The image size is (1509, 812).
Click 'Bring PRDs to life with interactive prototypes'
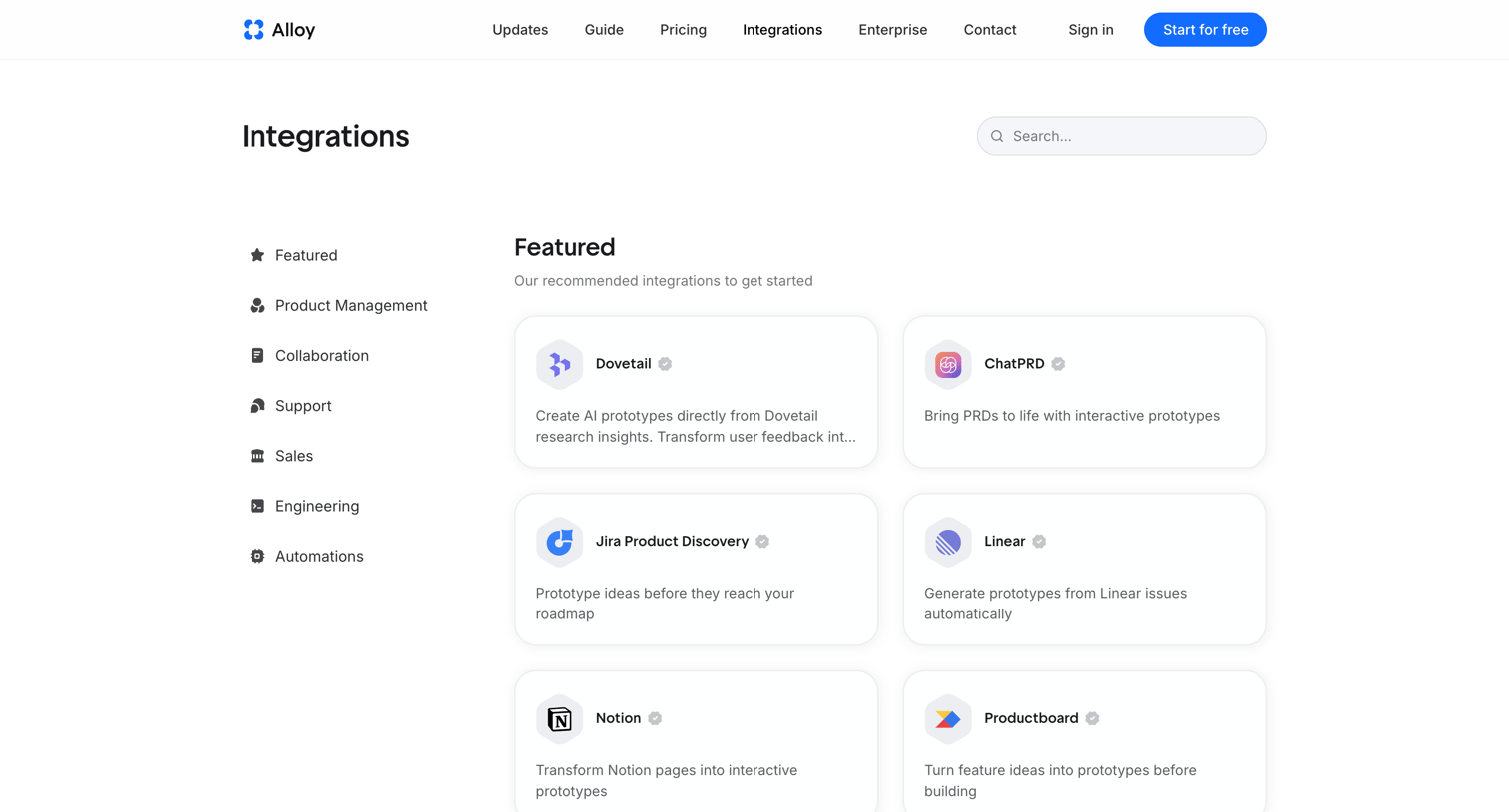pyautogui.click(x=1072, y=416)
